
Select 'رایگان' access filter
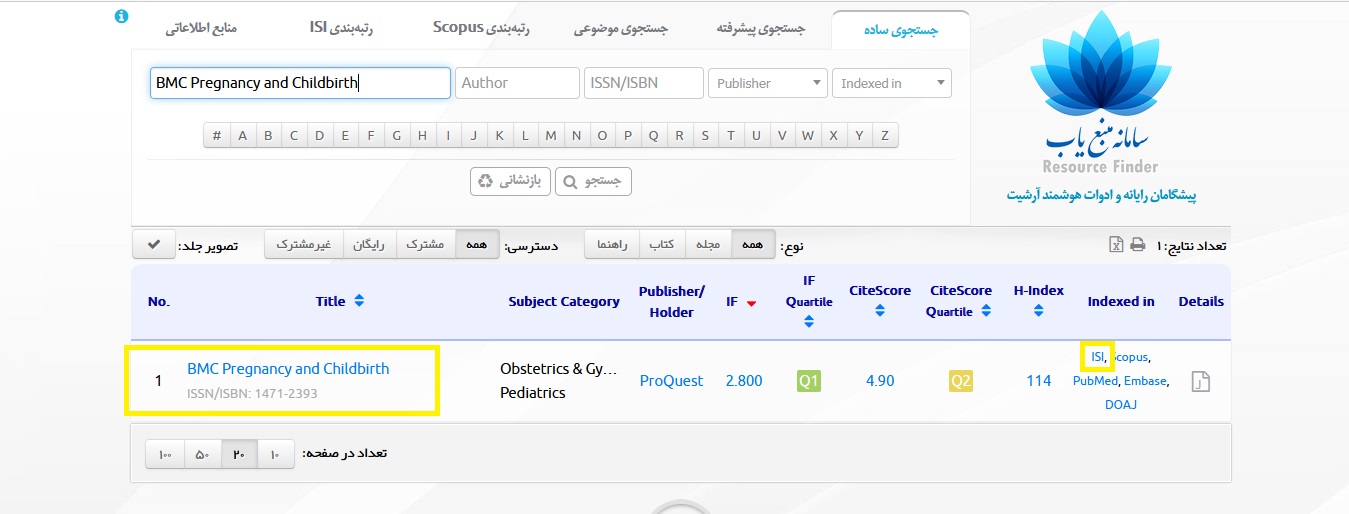(370, 245)
